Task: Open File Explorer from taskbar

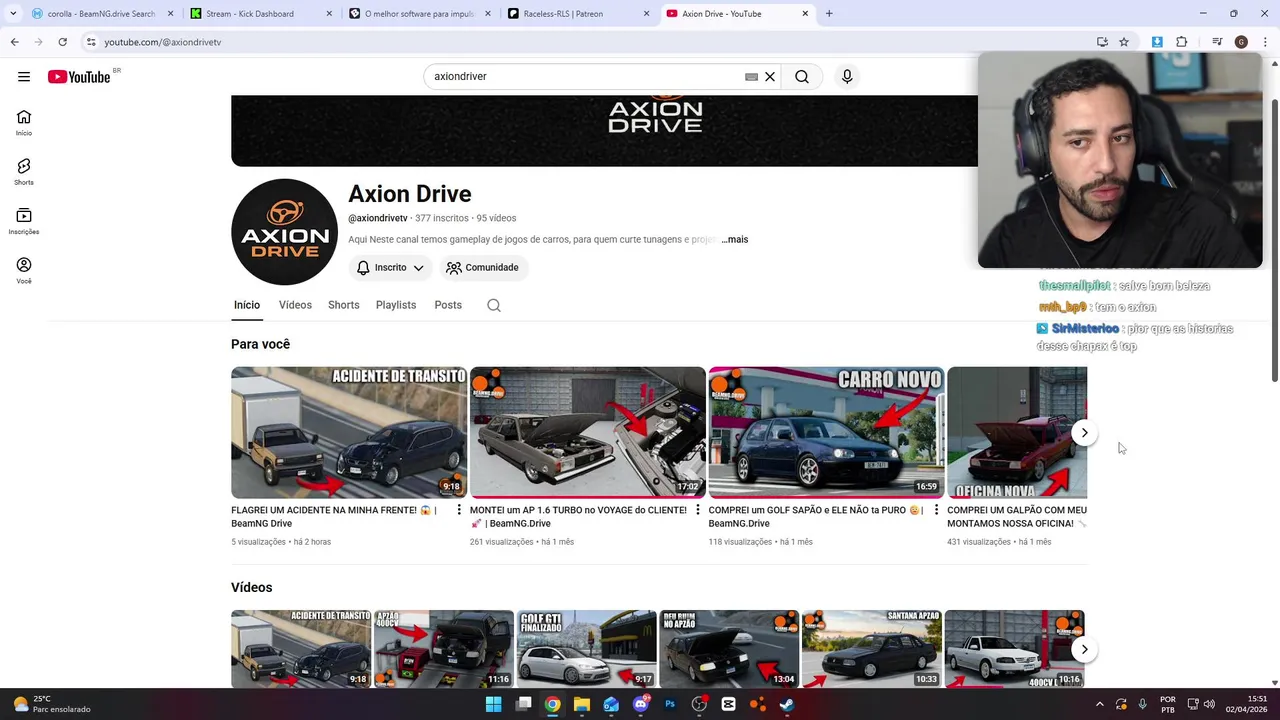Action: pos(582,704)
